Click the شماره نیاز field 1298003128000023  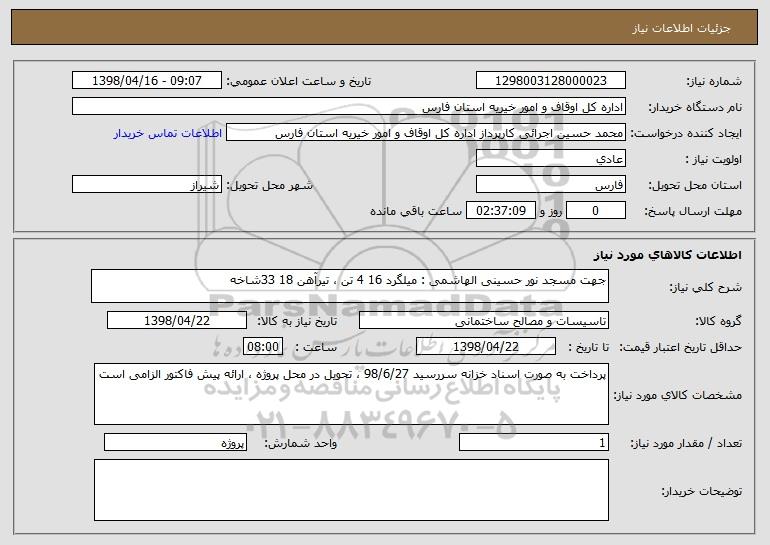(550, 81)
